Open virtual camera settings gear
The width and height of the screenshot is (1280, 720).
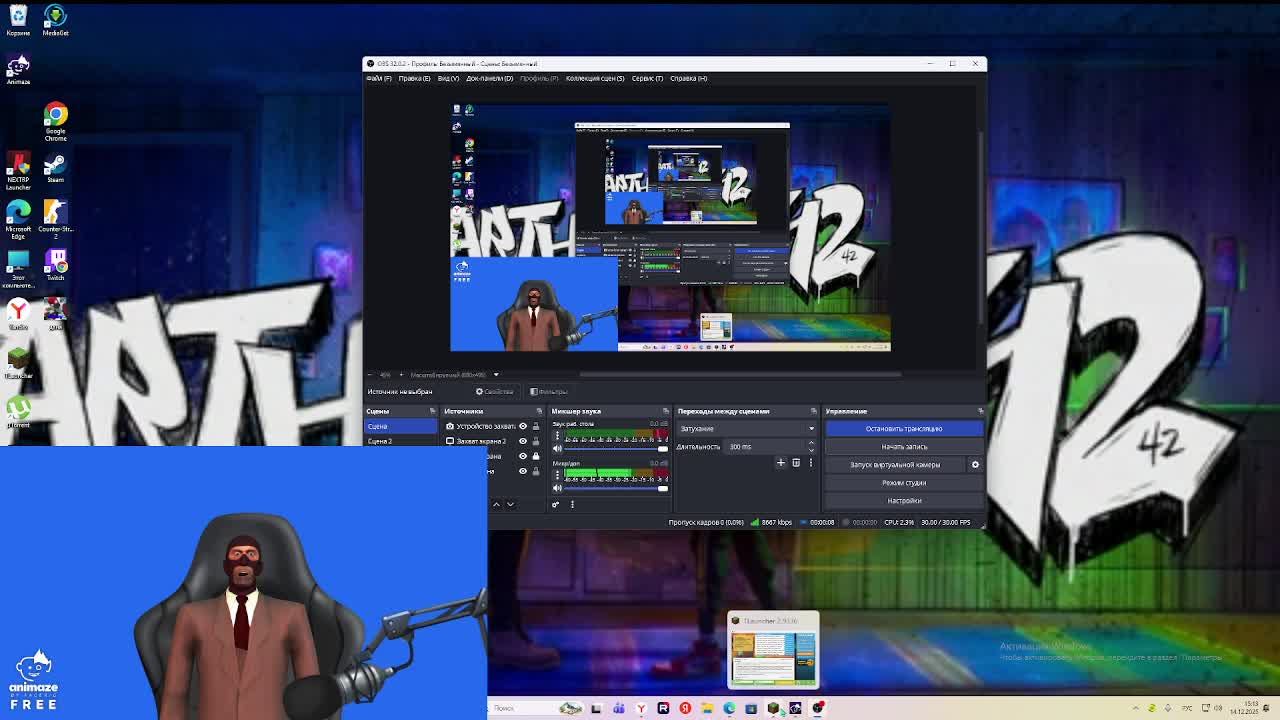[975, 465]
